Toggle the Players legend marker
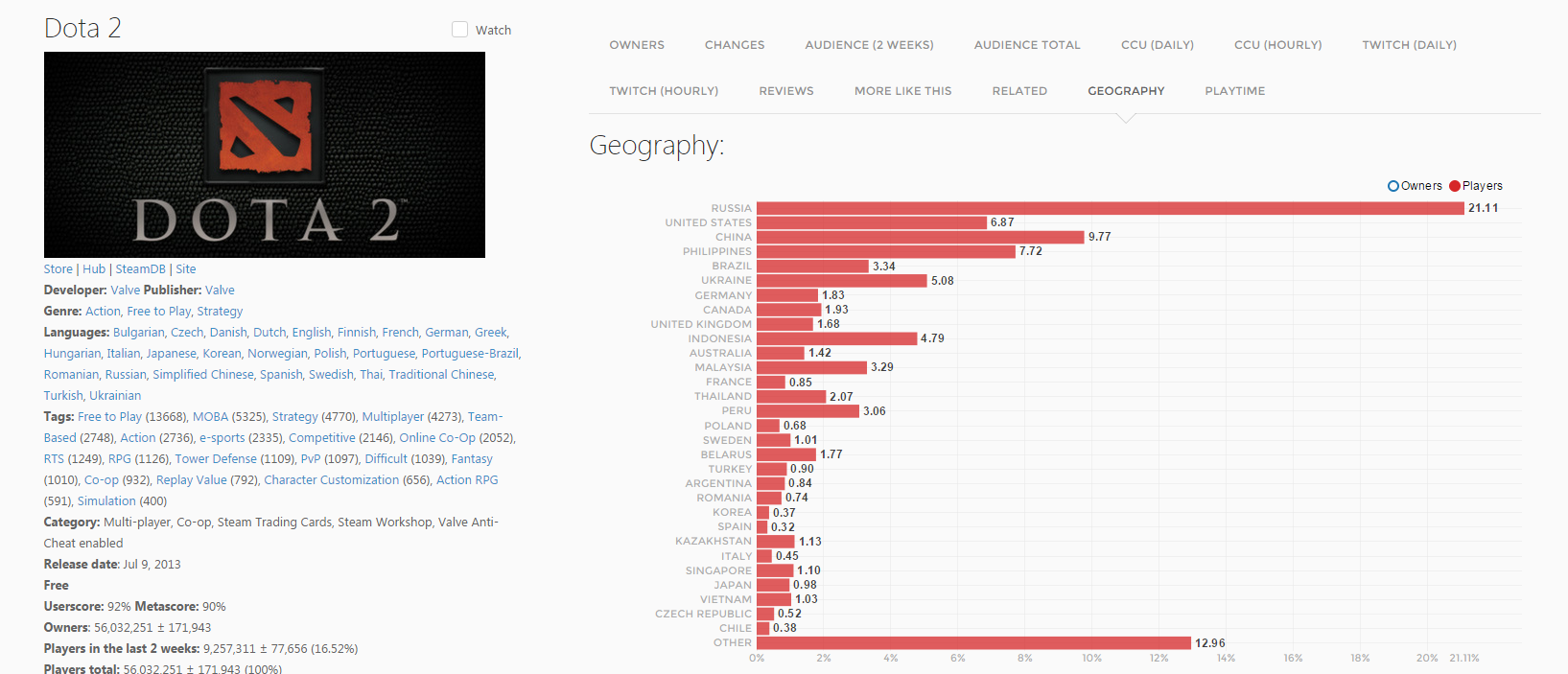 click(x=1455, y=186)
